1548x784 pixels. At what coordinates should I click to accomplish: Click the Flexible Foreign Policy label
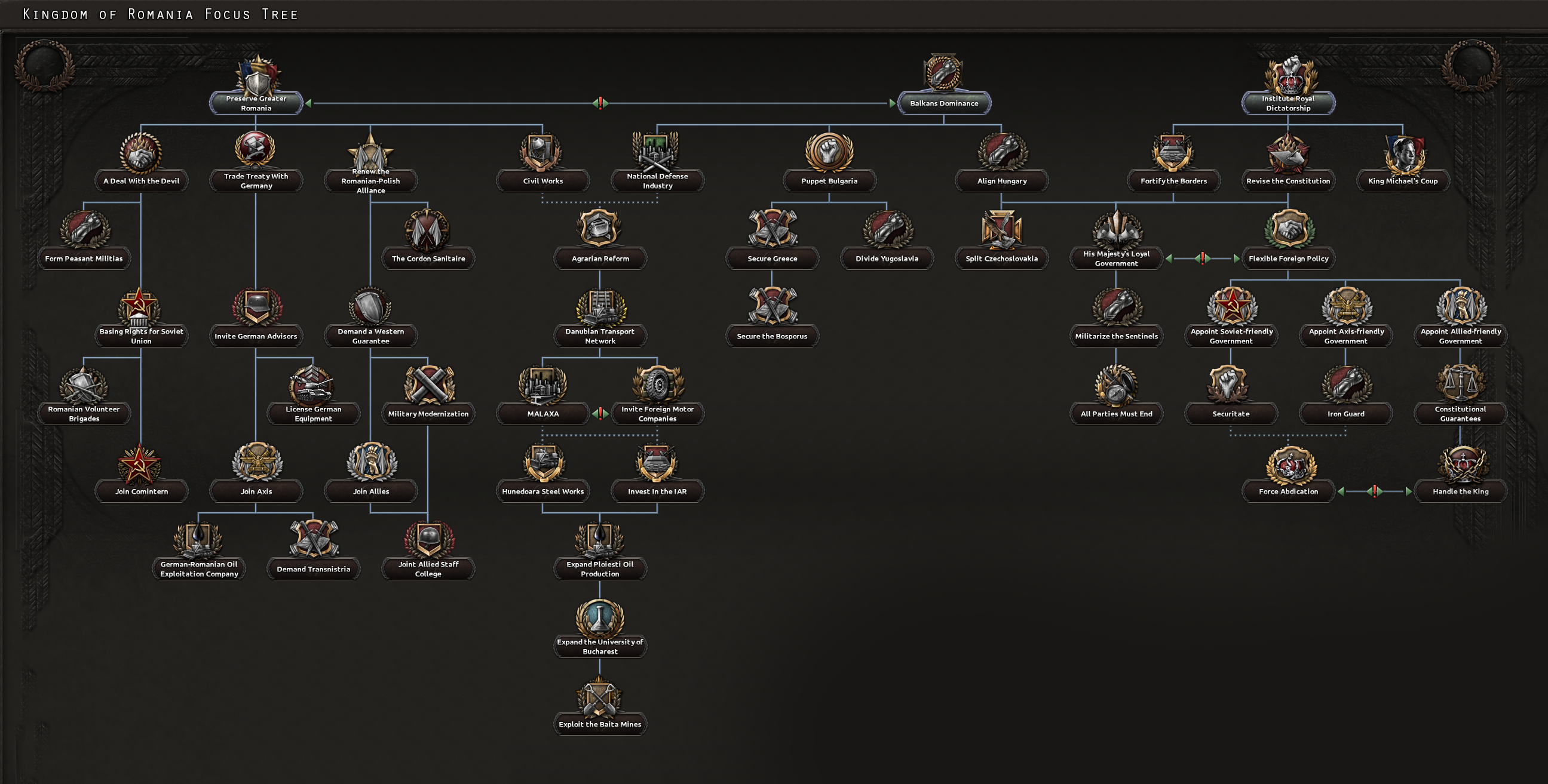pos(1288,259)
